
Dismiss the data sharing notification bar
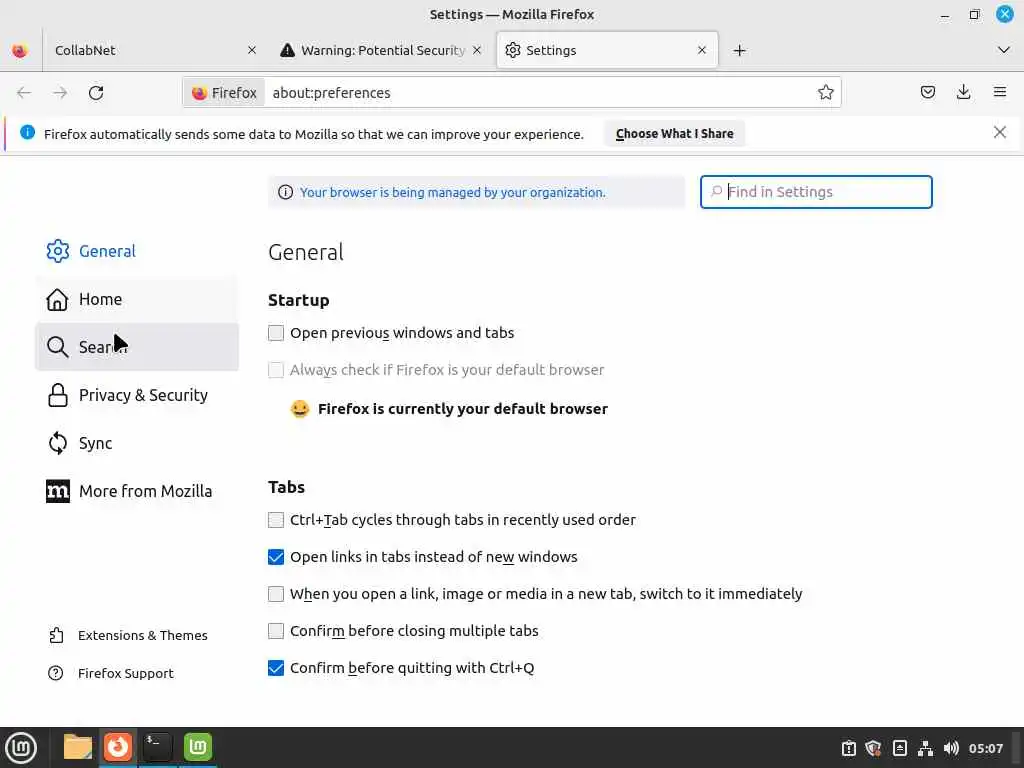click(999, 133)
